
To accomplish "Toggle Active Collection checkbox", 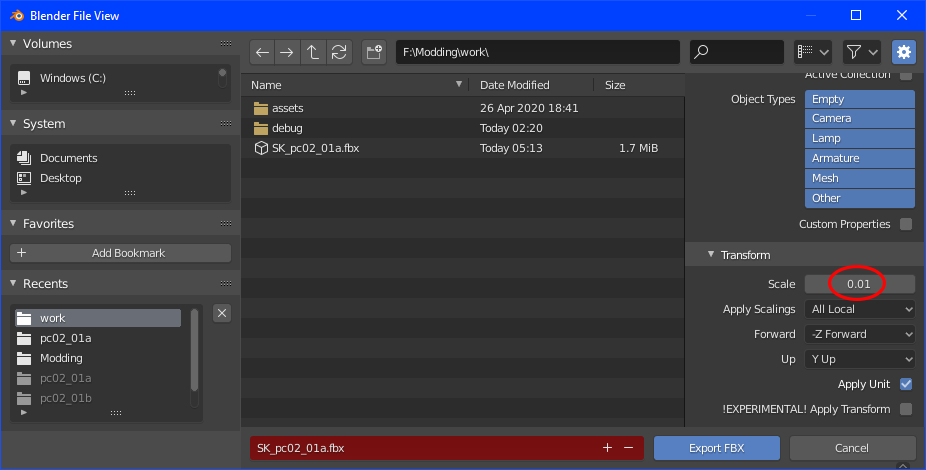I will pos(906,76).
